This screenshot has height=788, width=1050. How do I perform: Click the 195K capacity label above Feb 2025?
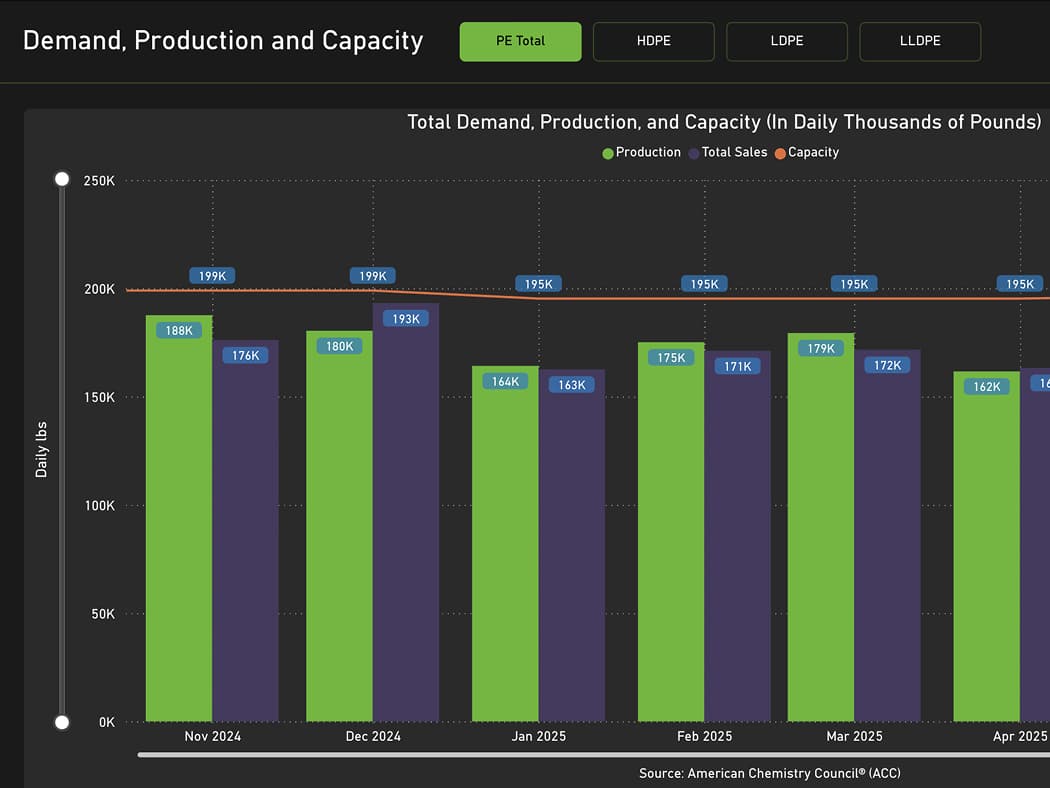(x=704, y=284)
